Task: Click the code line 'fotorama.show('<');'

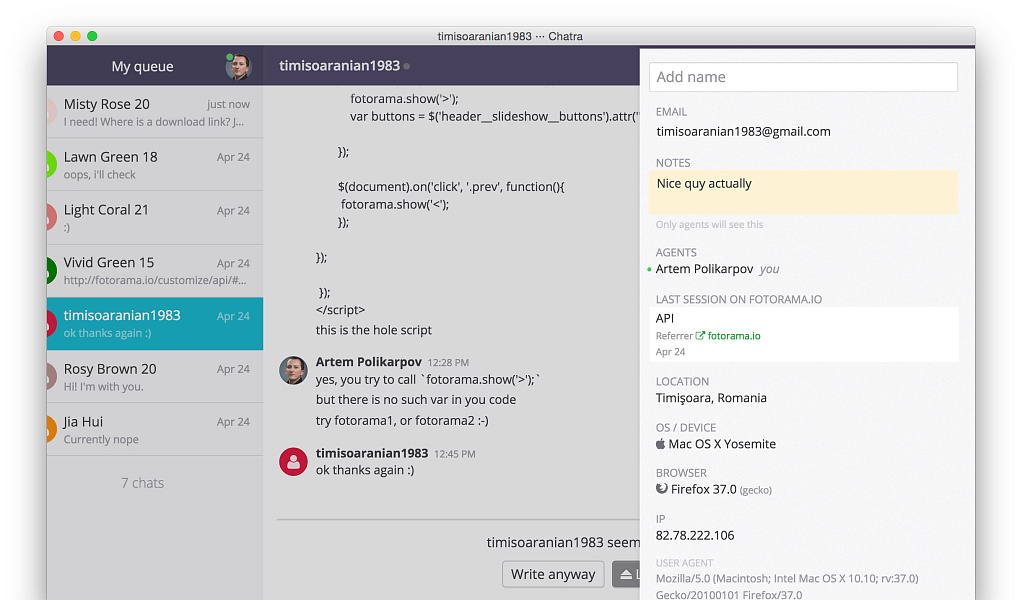Action: pos(395,205)
